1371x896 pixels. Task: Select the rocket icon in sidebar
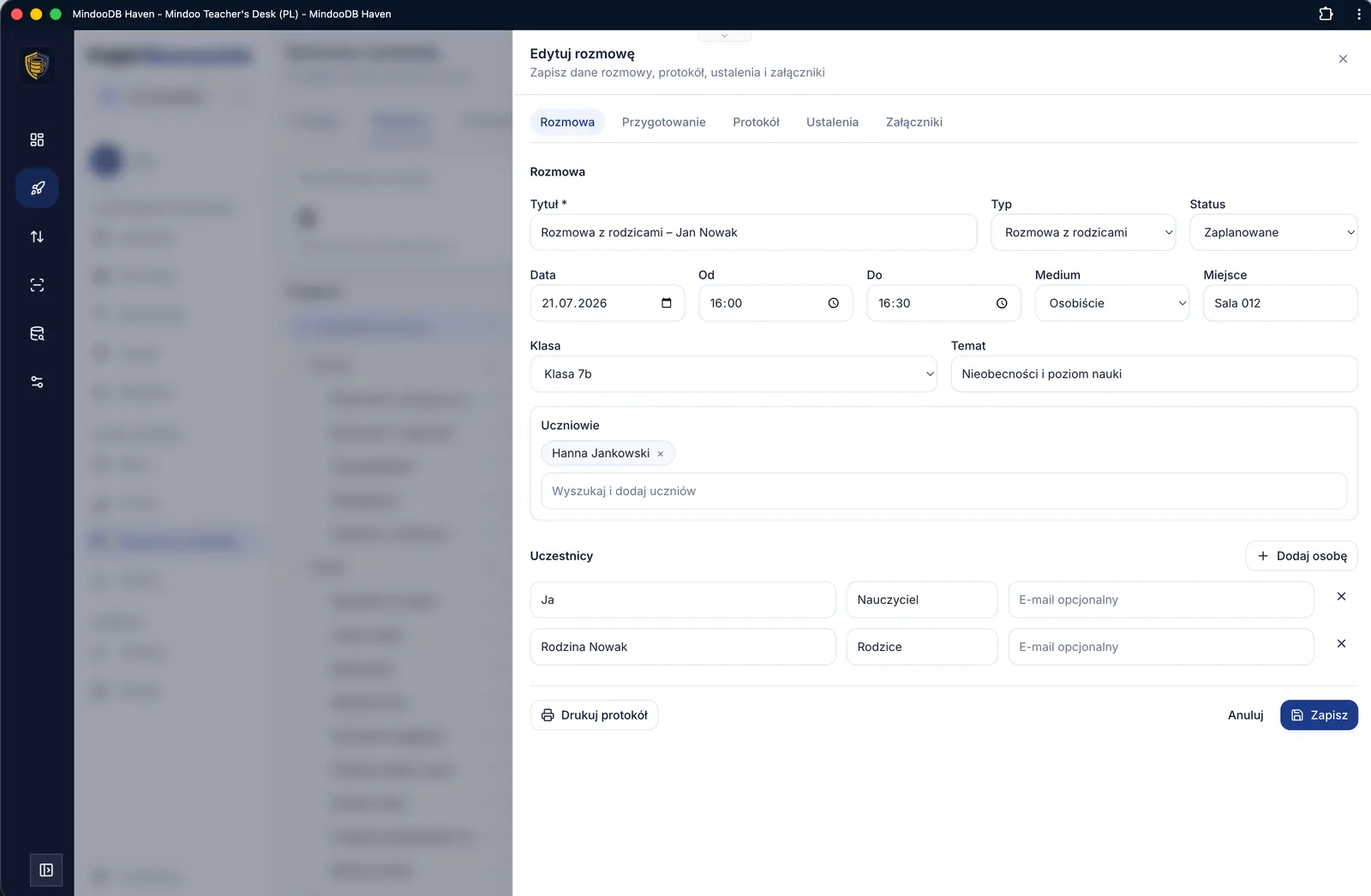point(37,188)
